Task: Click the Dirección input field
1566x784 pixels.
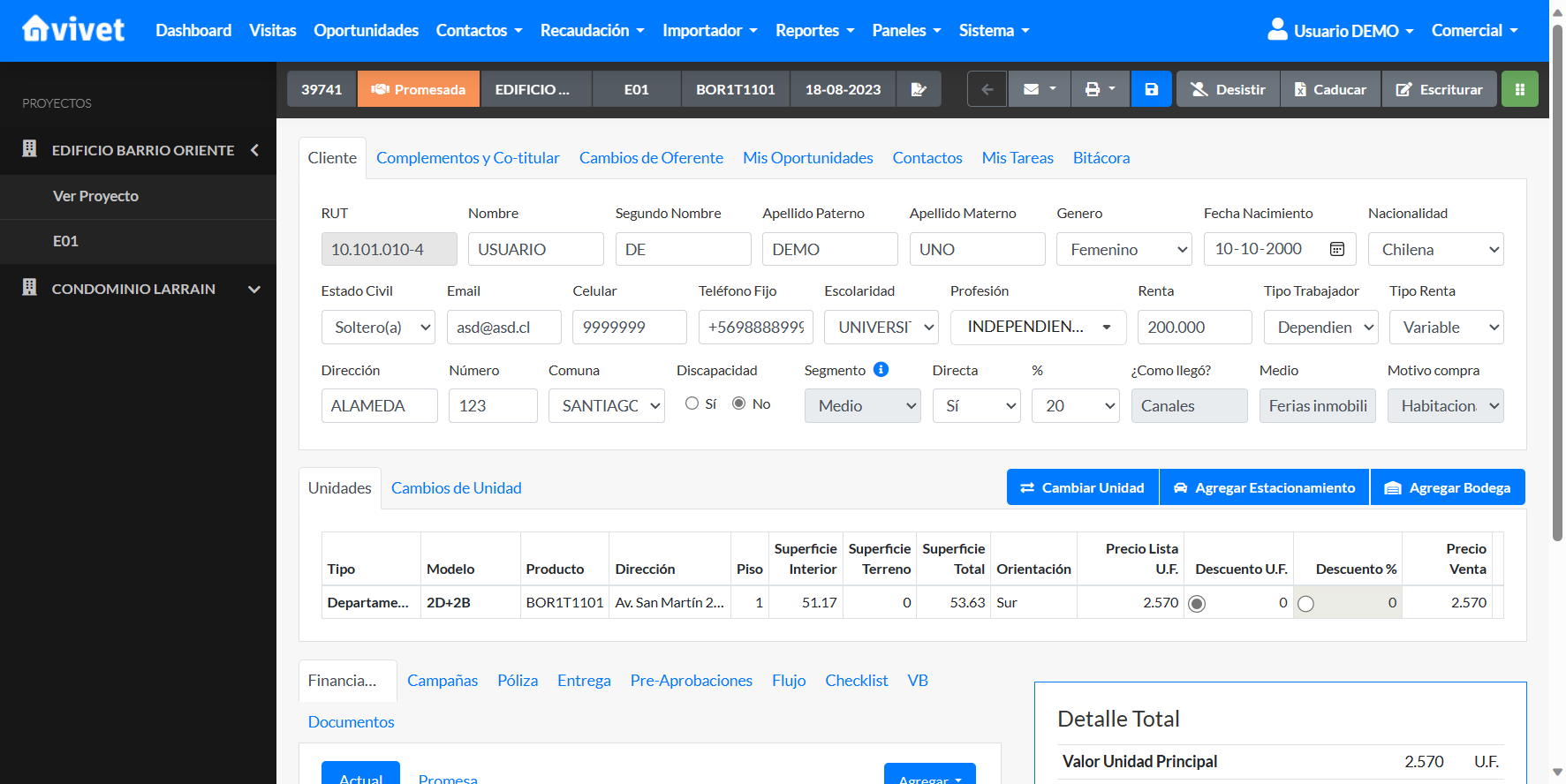Action: click(x=379, y=406)
